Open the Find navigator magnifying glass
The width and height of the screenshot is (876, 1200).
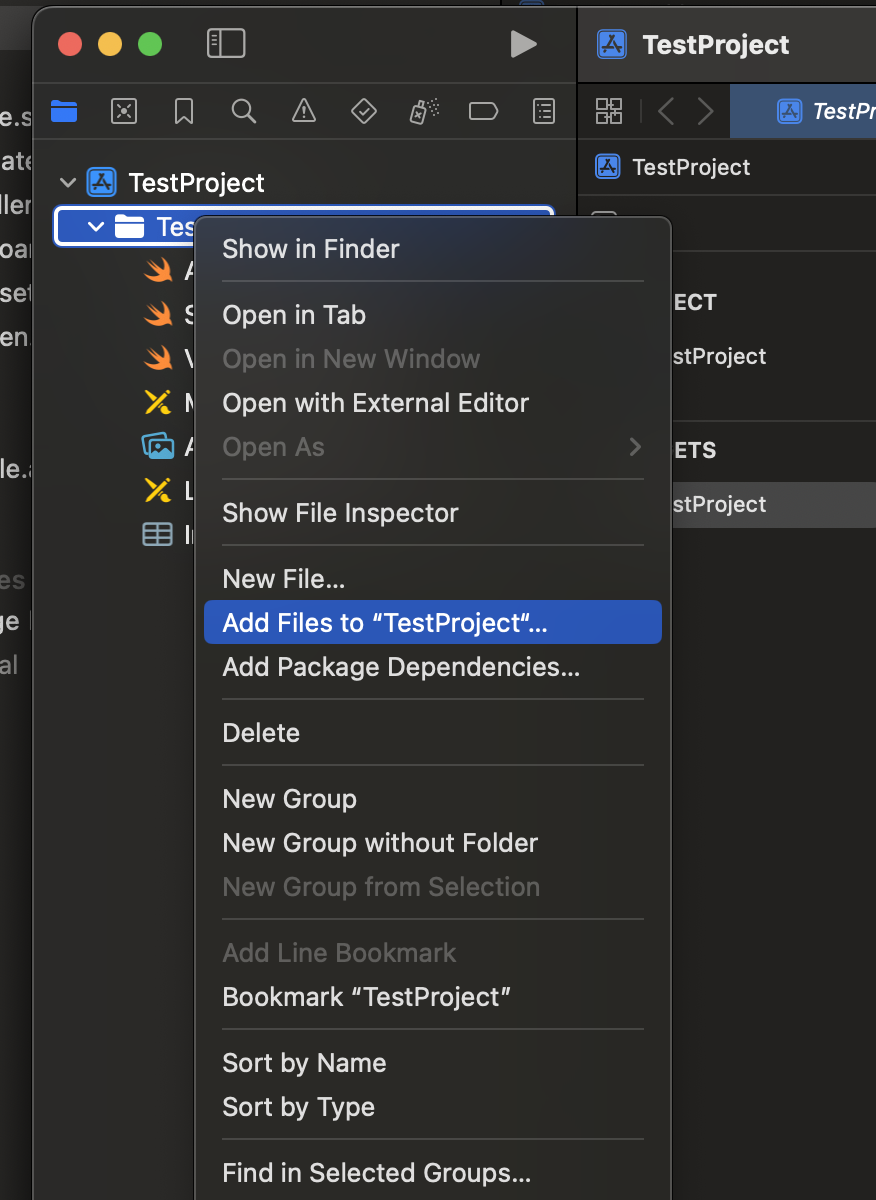(243, 111)
